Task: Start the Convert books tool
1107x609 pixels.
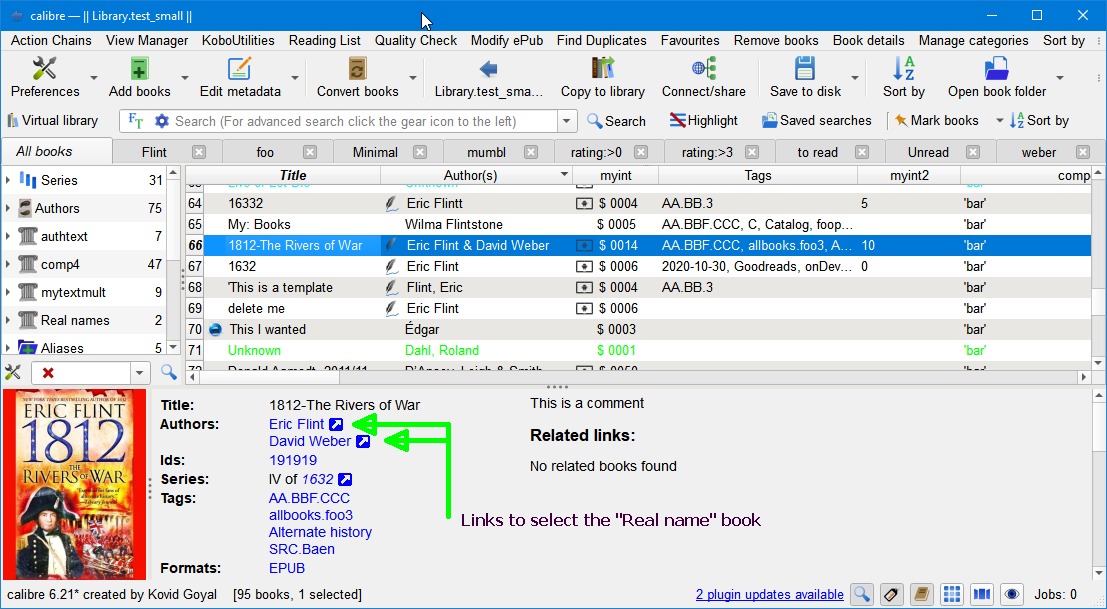Action: (357, 77)
